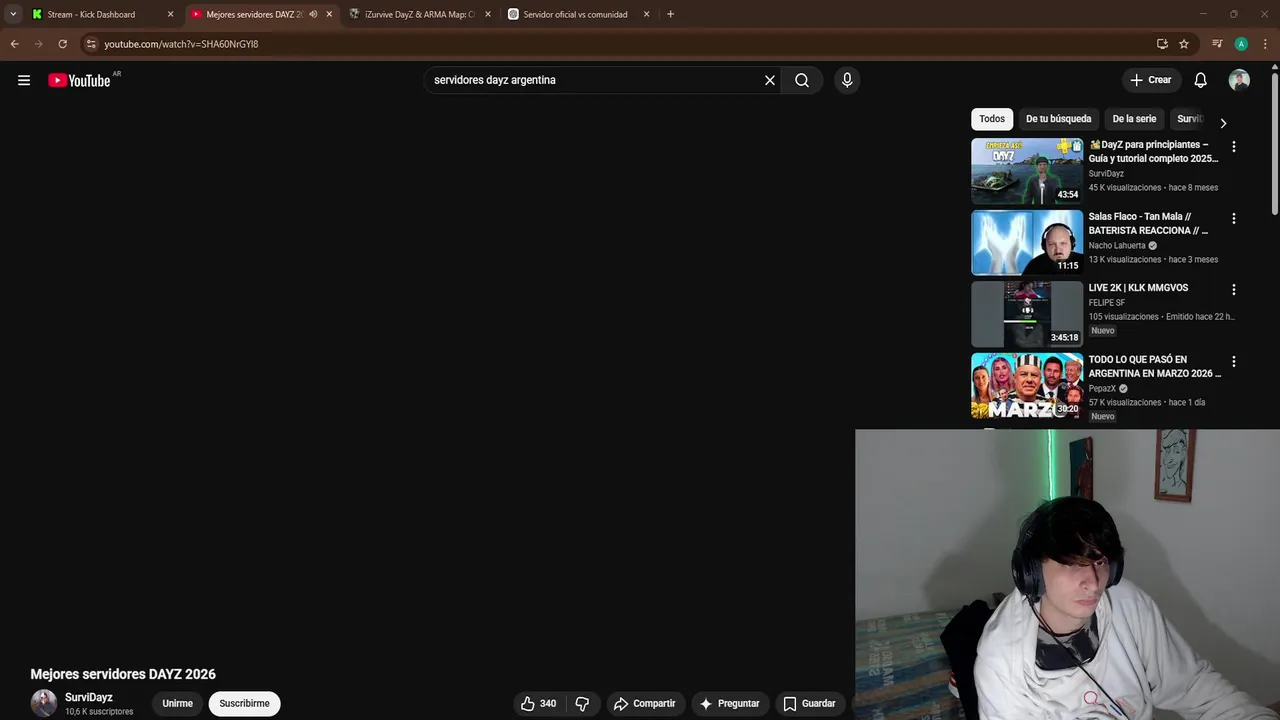Click the 10,6 K suscriptores text
Screen dimensions: 1280x720
coord(99,712)
